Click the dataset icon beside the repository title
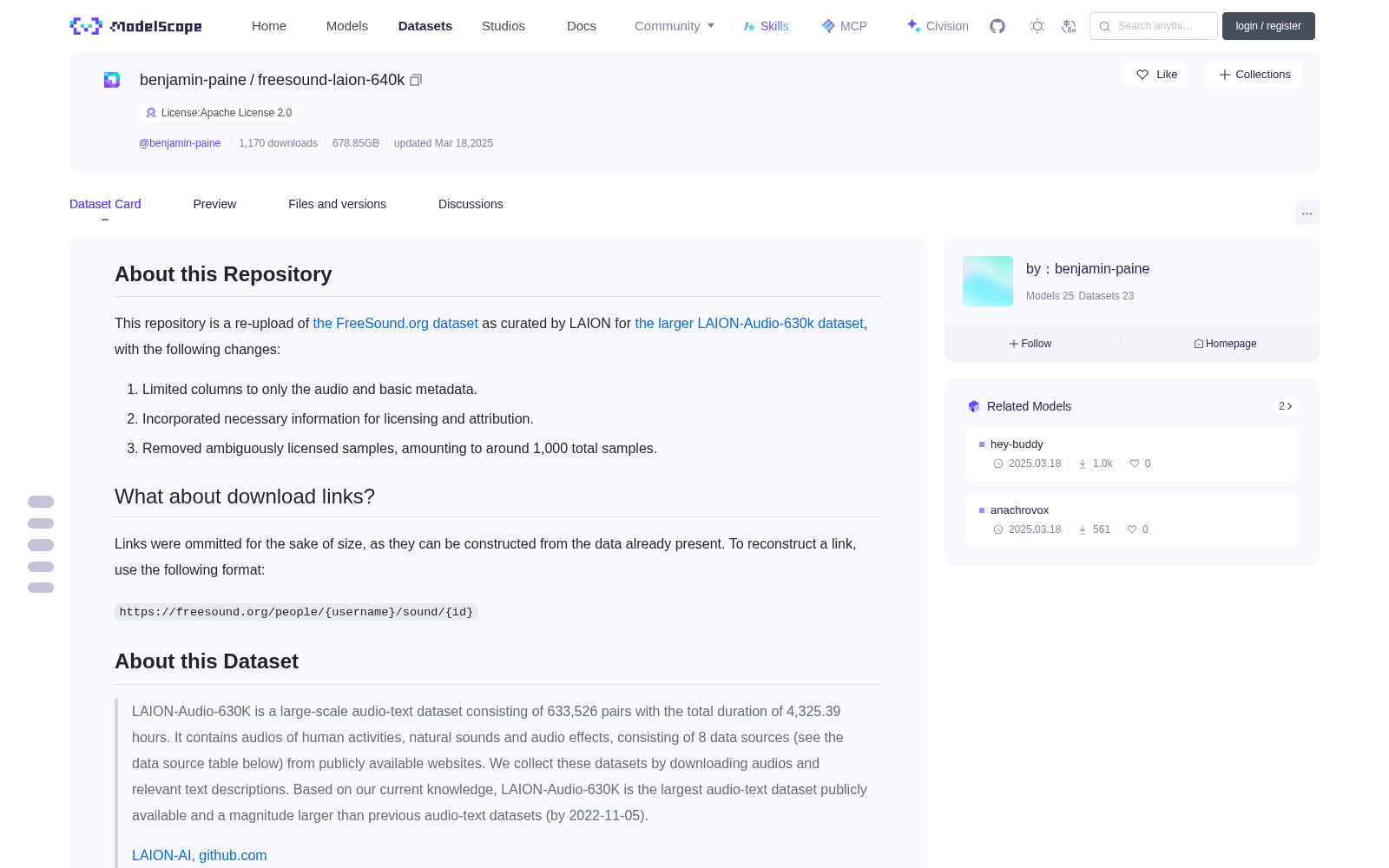 pos(112,80)
